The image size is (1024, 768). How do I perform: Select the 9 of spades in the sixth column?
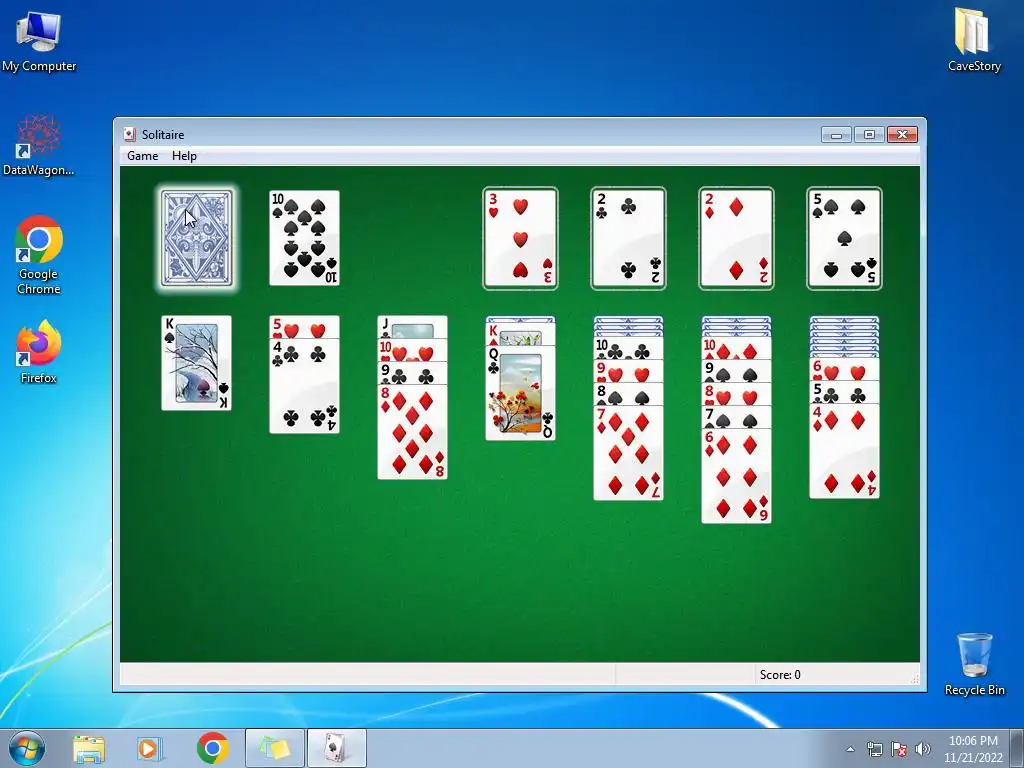coord(736,371)
